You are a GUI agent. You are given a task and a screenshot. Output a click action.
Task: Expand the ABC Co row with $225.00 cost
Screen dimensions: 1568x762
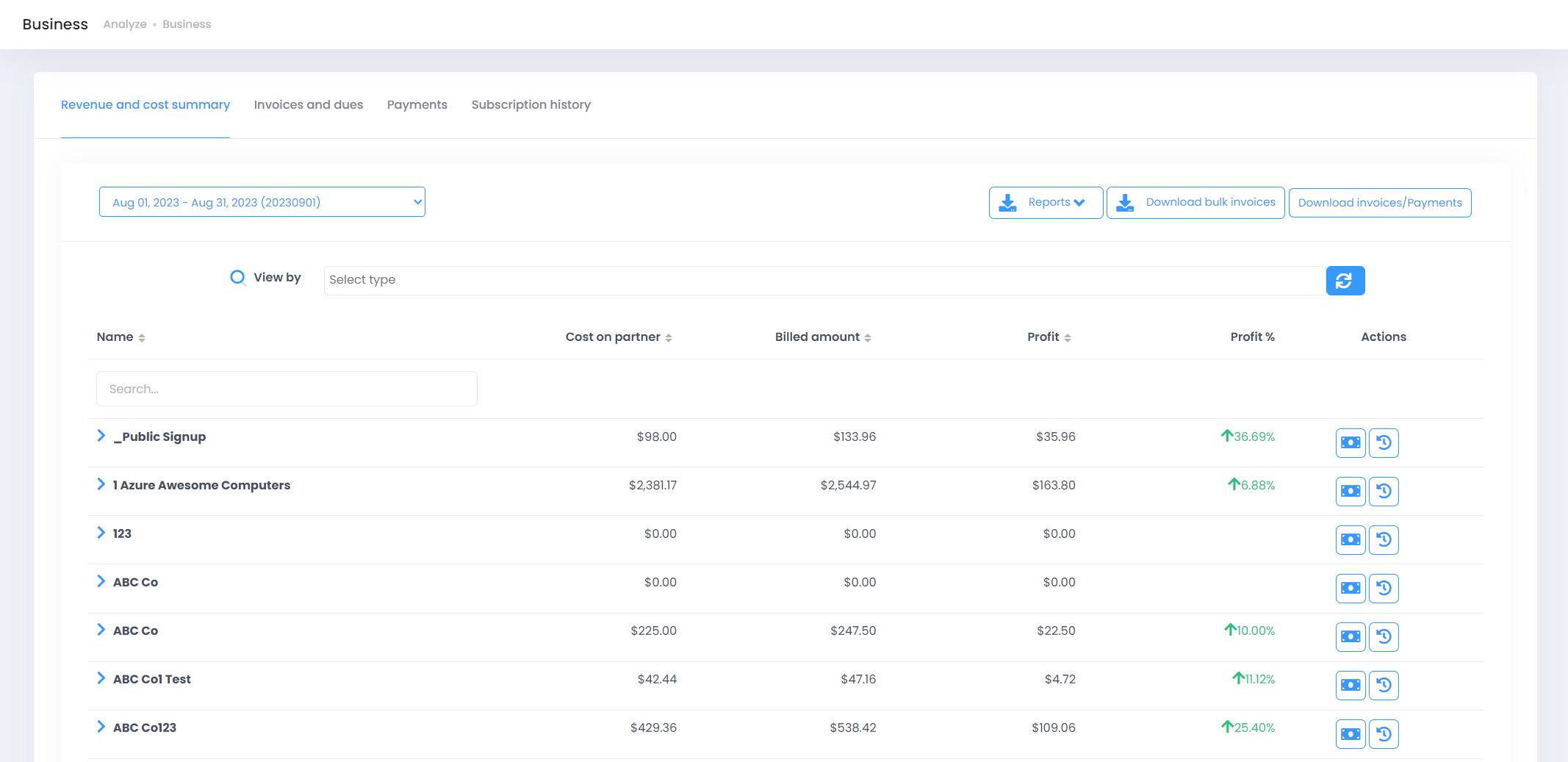tap(101, 630)
